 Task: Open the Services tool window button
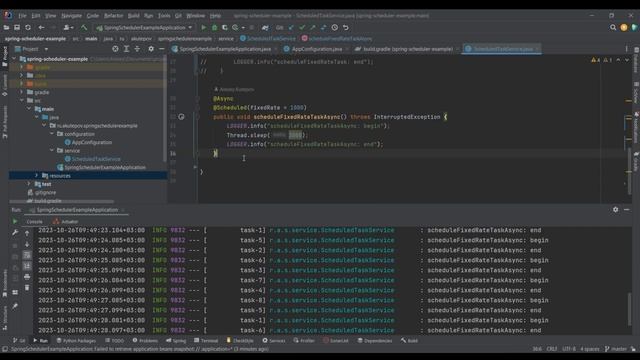tap(273, 340)
